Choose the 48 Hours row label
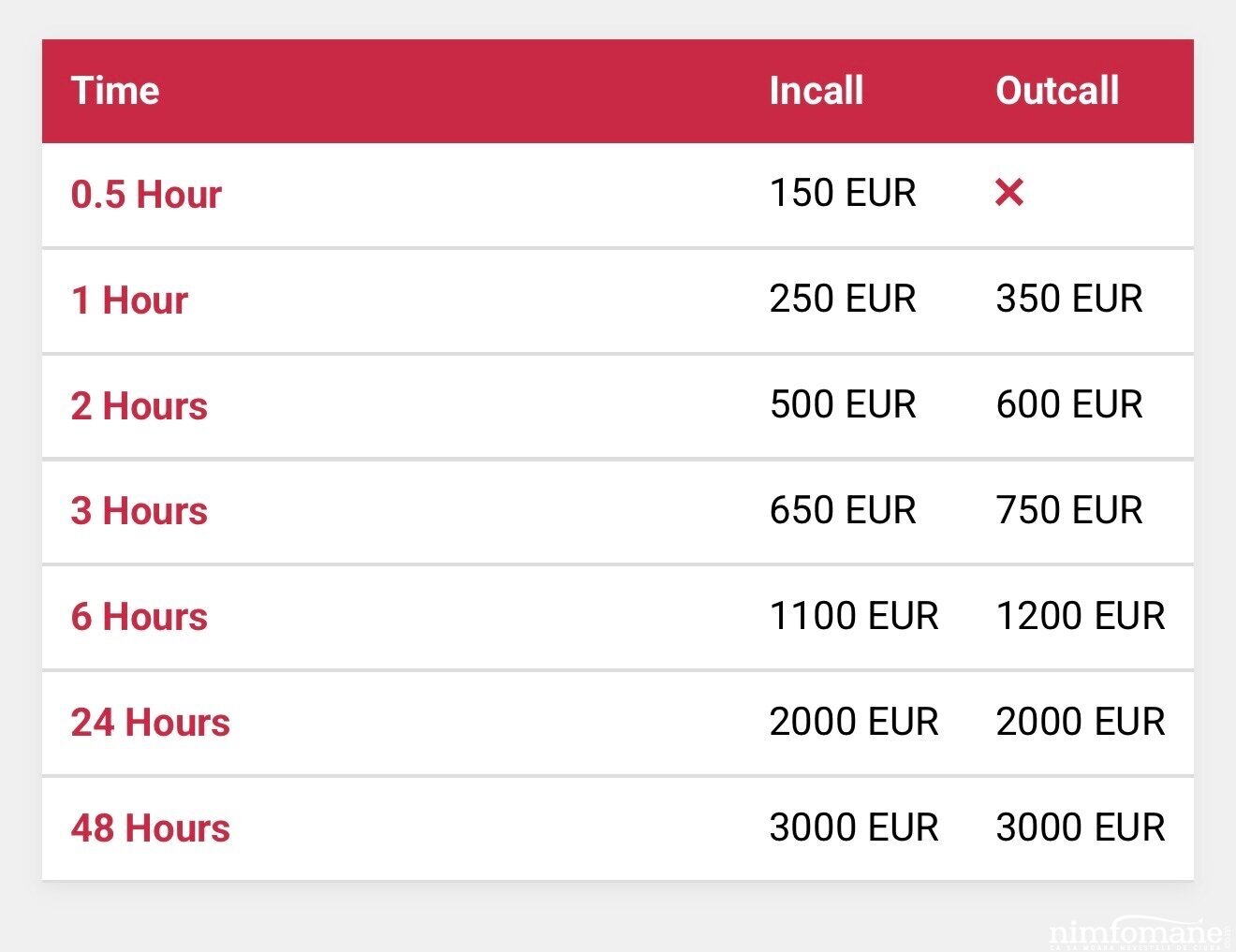 click(x=150, y=828)
